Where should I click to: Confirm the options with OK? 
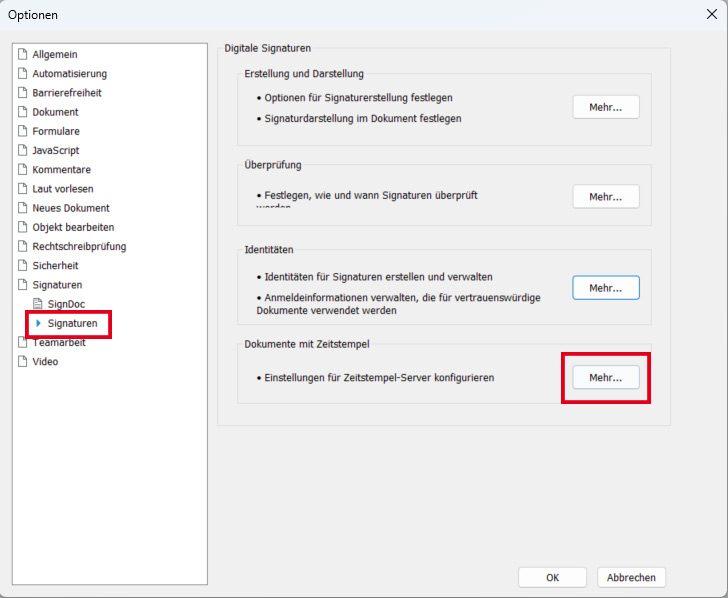point(552,577)
